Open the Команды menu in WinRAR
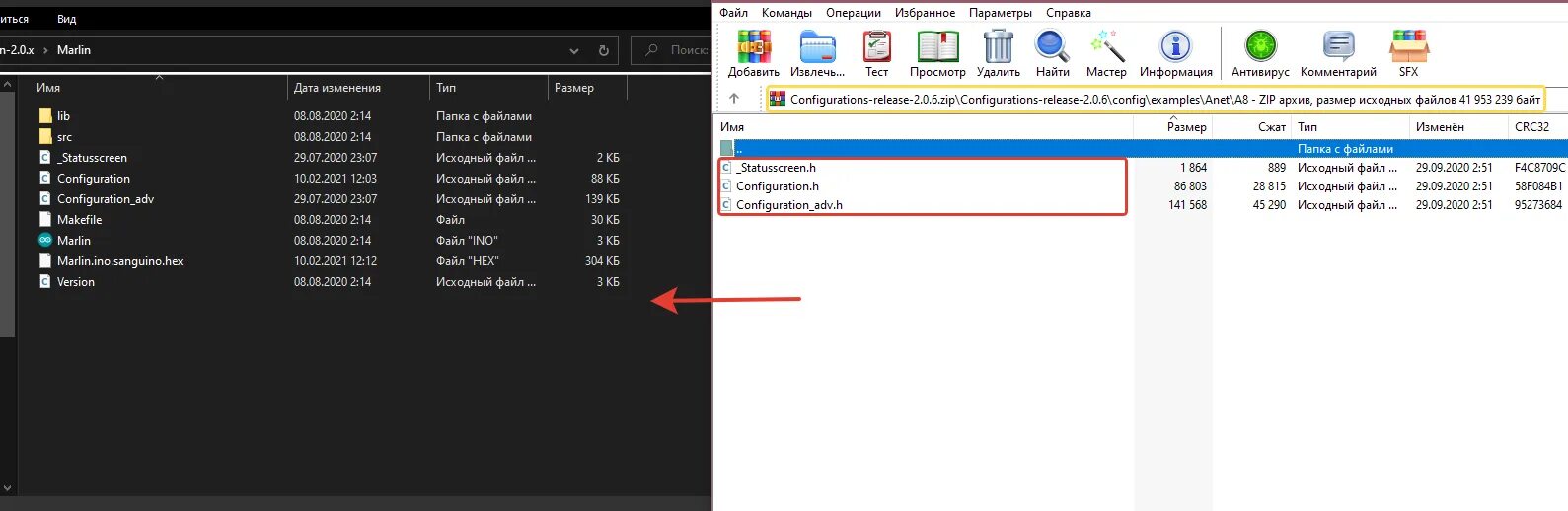This screenshot has height=511, width=1568. point(786,13)
